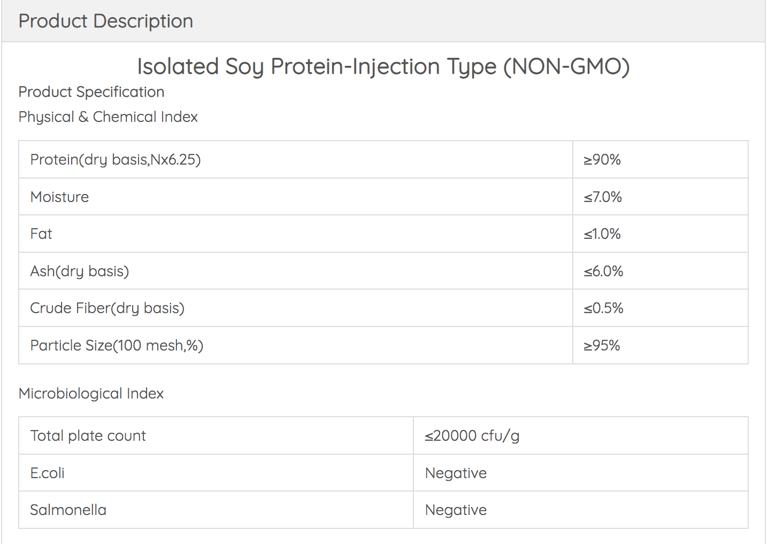Select the Isolated Soy Protein-Injection Type title
Screen dimensions: 768x544
(x=383, y=67)
